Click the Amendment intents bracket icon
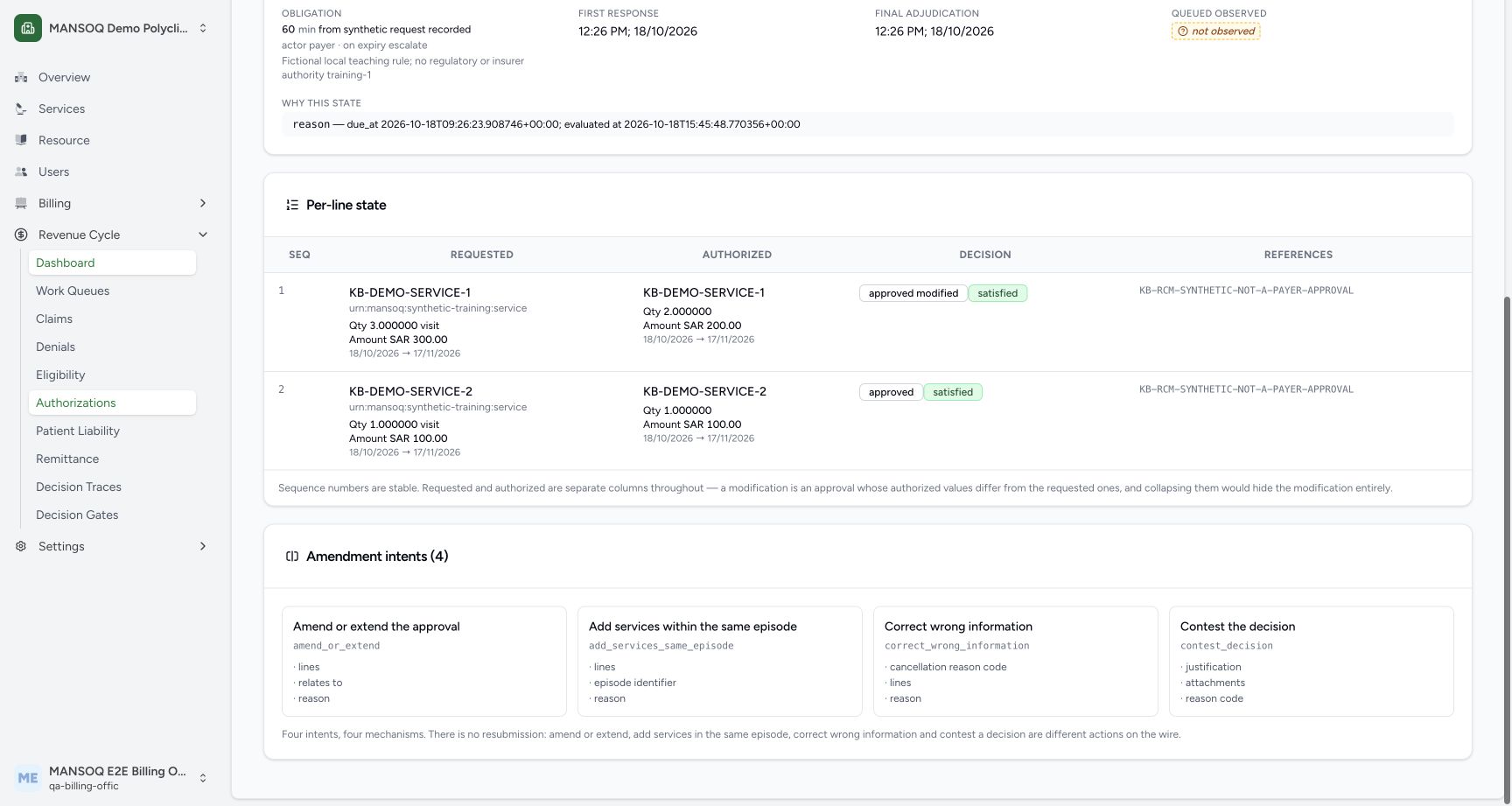Screen dimensions: 1512x806 292,557
